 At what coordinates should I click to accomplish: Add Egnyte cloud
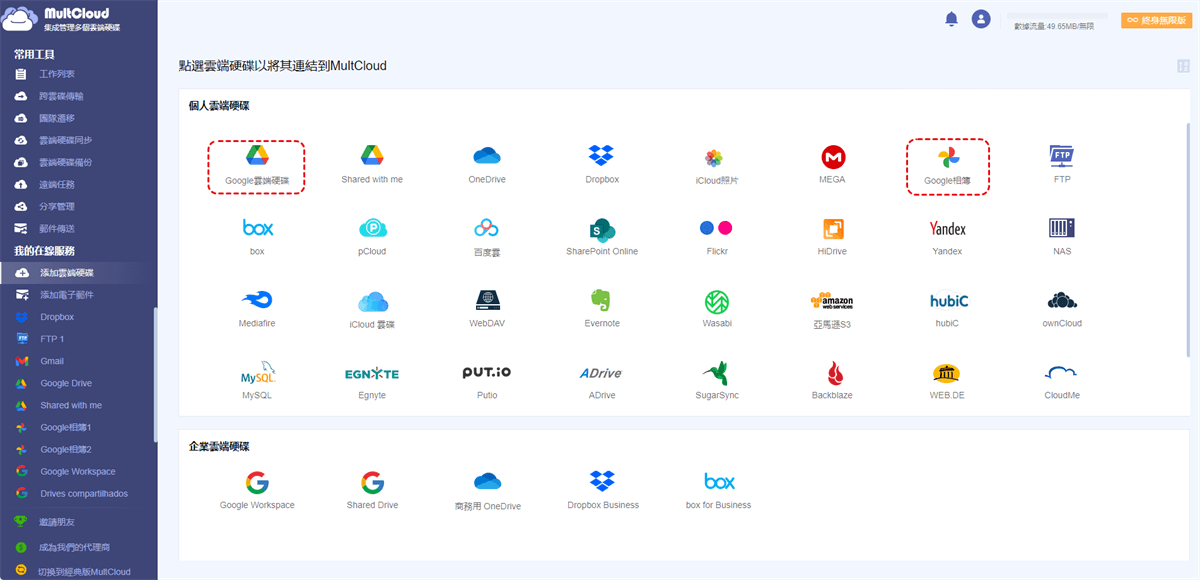pos(372,381)
